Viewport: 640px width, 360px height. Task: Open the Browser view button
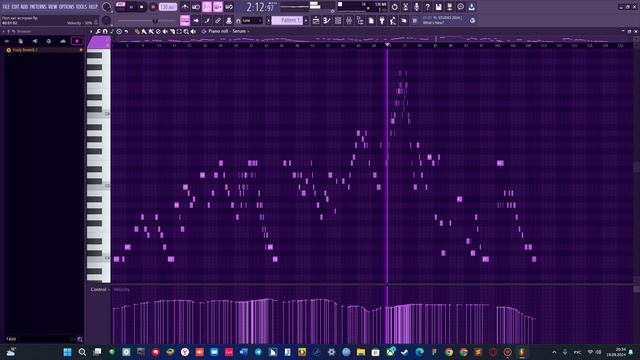[360, 20]
